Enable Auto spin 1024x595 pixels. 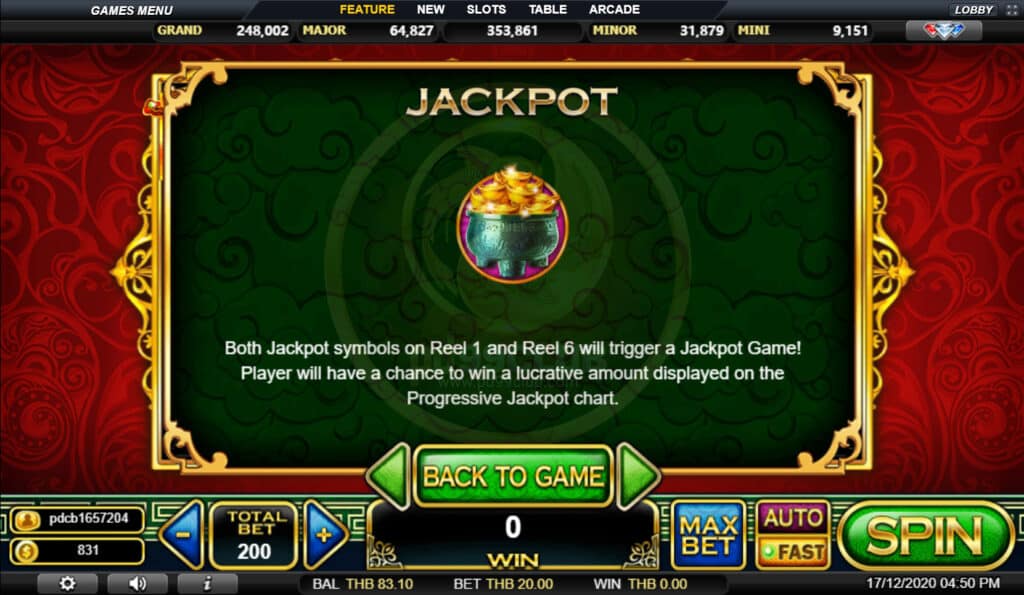point(793,519)
